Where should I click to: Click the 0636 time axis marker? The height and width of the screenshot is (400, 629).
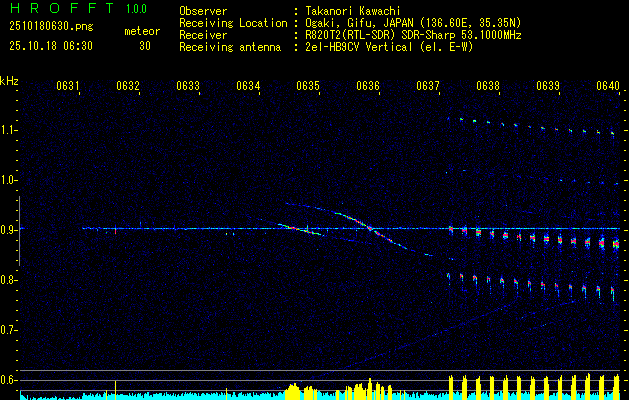coord(368,86)
